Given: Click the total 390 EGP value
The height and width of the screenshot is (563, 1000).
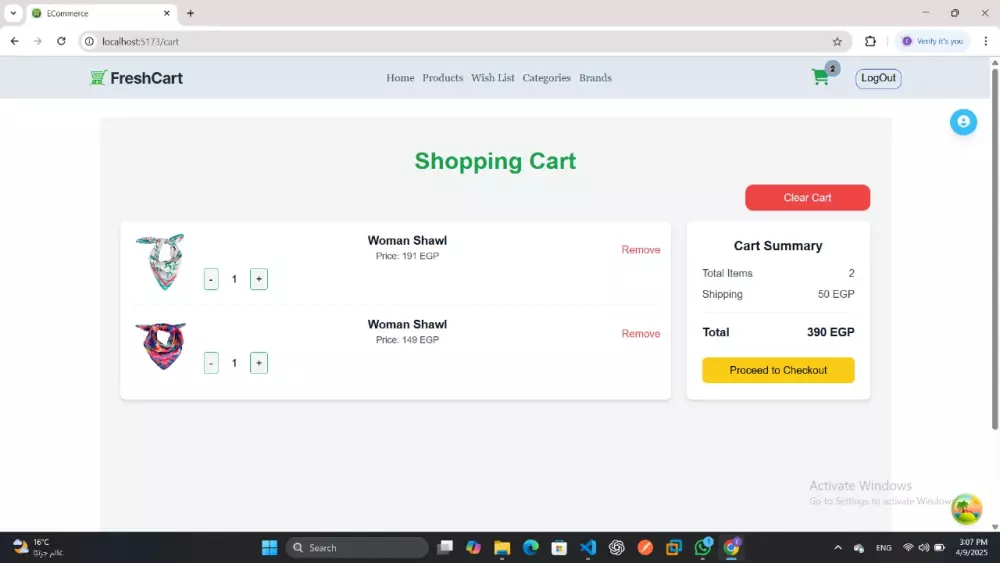Looking at the screenshot, I should (830, 332).
